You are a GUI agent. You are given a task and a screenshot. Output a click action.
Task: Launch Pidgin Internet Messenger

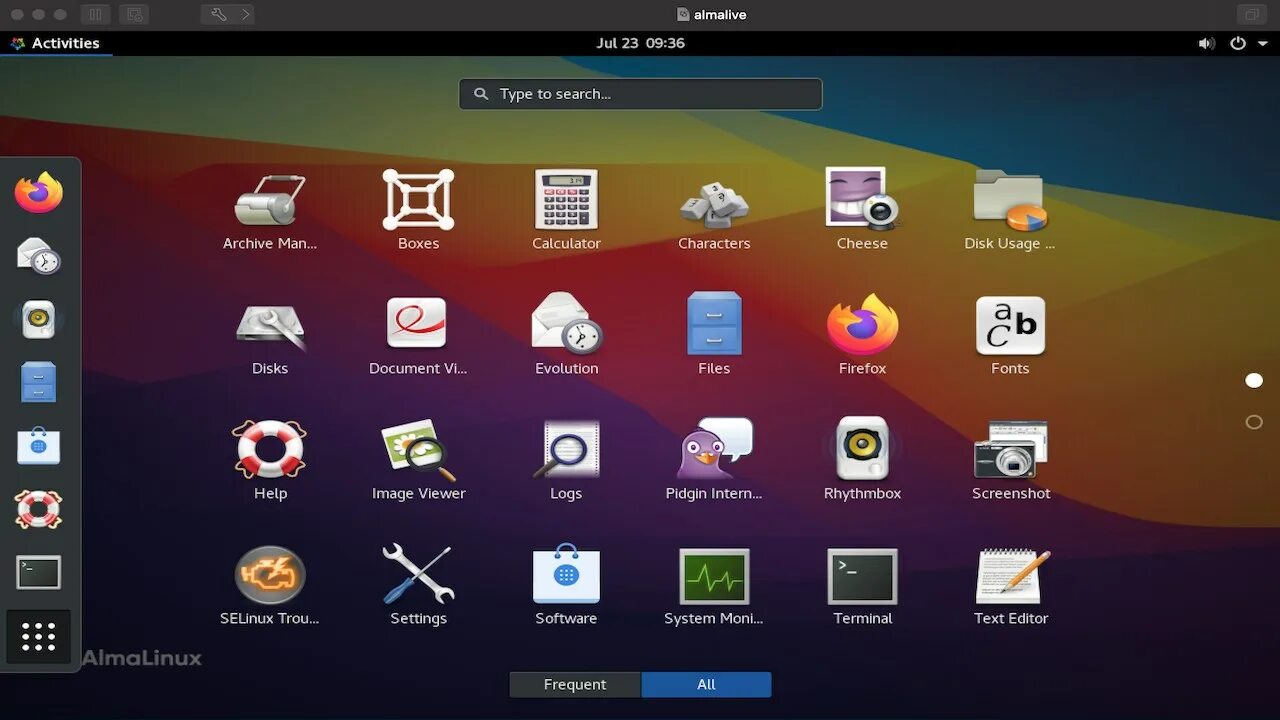[x=714, y=461]
